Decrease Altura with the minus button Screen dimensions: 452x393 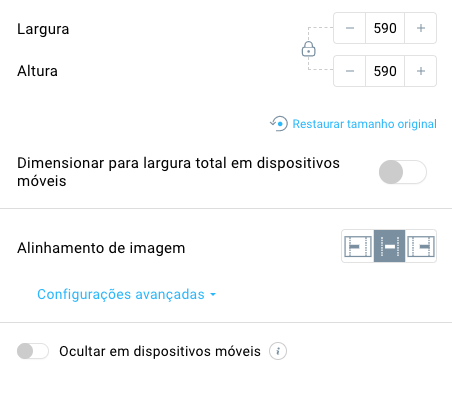point(350,71)
